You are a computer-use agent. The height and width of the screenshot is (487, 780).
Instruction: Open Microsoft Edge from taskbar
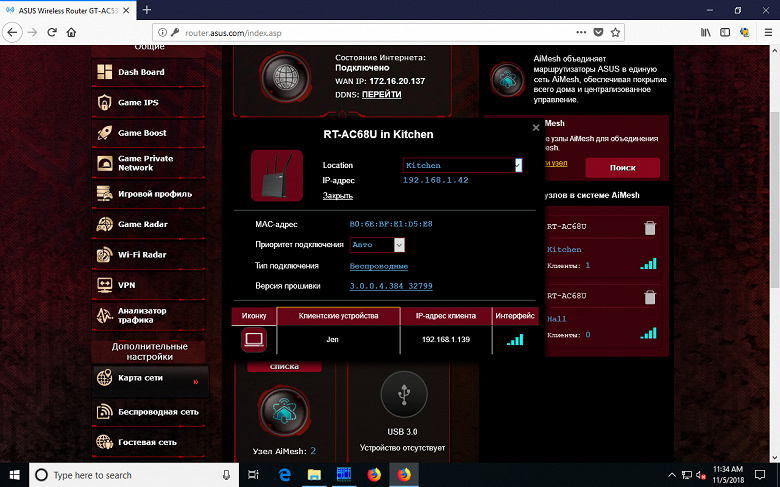tap(285, 475)
